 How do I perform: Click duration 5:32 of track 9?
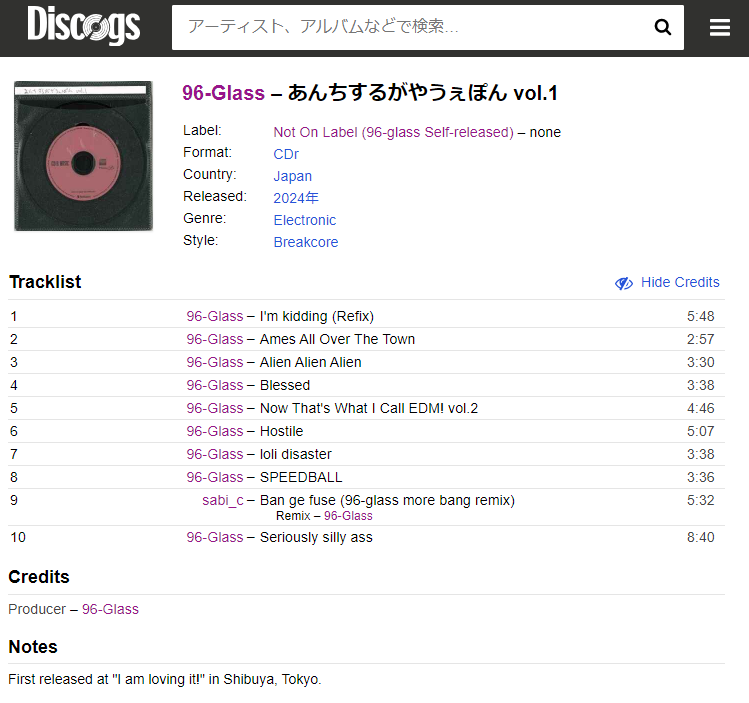700,500
